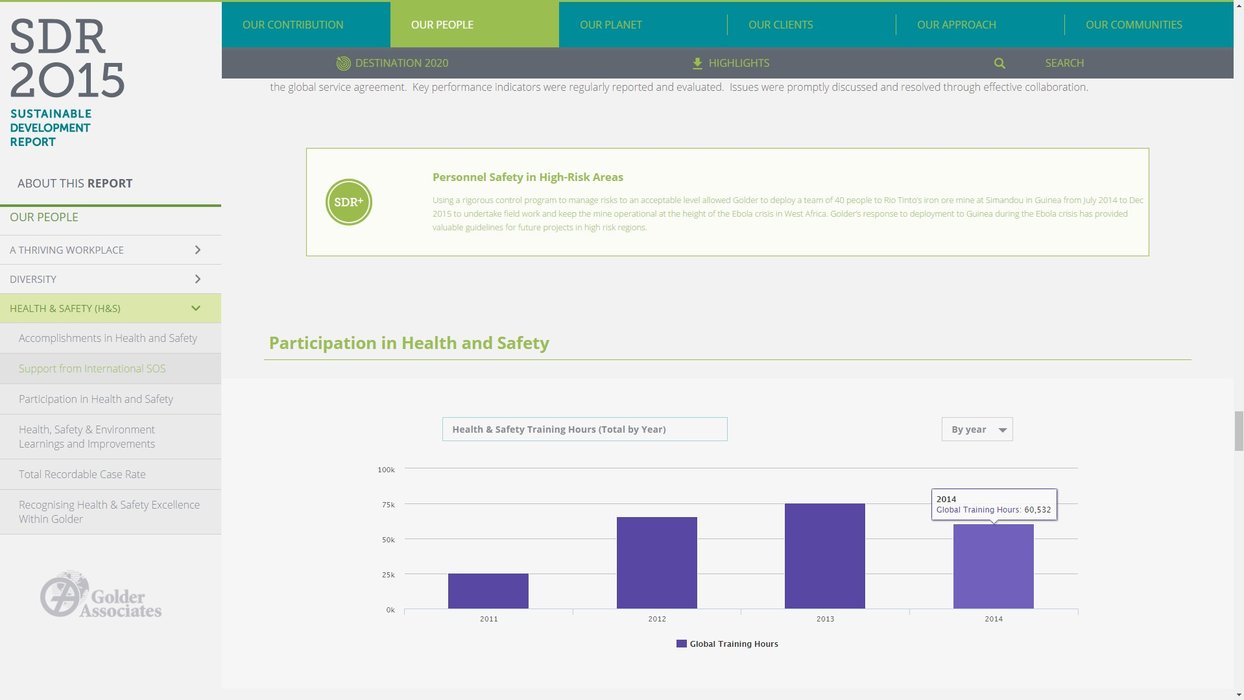This screenshot has width=1244, height=700.
Task: Click the Destination 2020 globe icon
Action: click(x=343, y=63)
